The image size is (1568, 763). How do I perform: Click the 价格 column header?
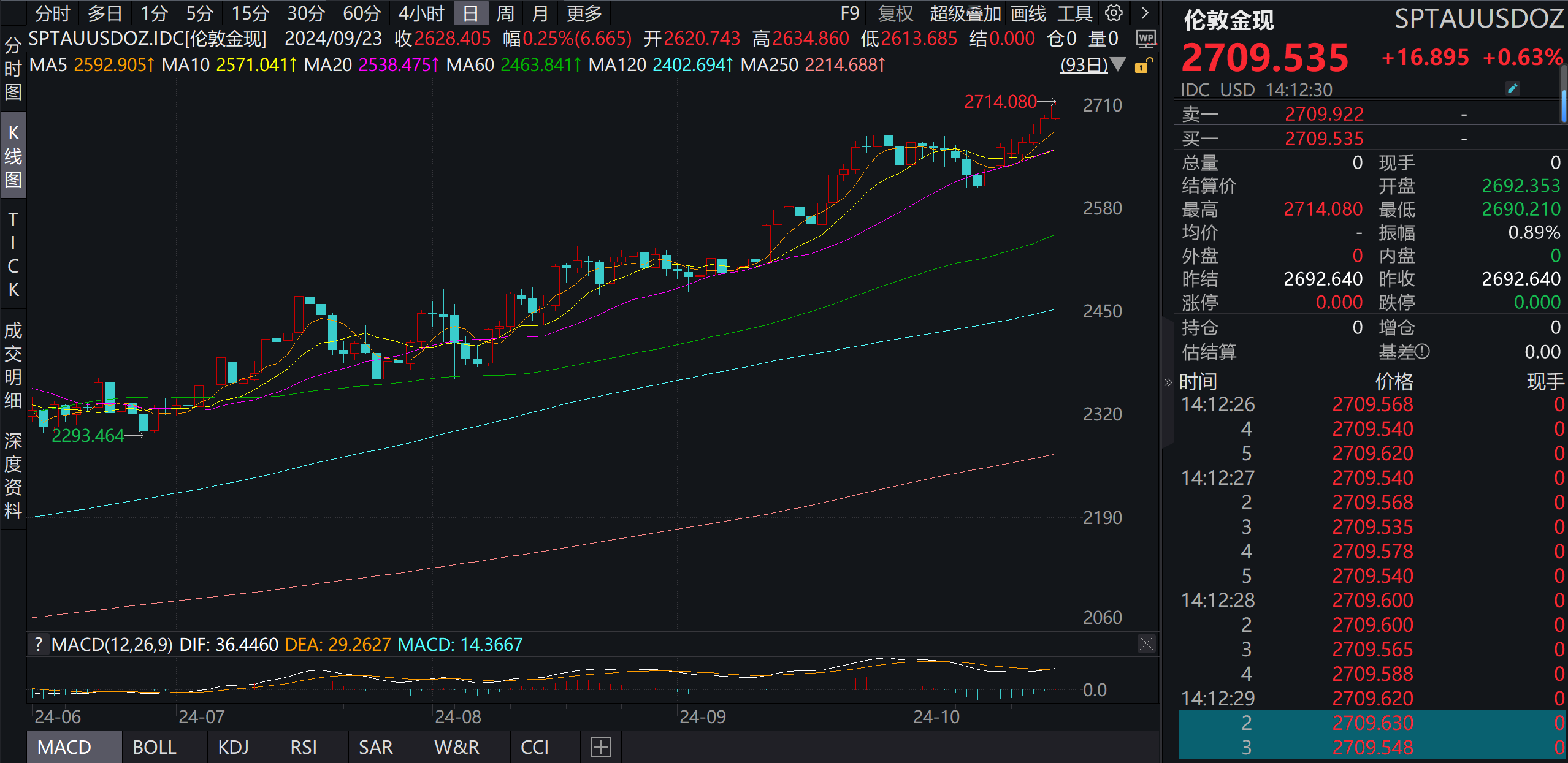[x=1394, y=382]
